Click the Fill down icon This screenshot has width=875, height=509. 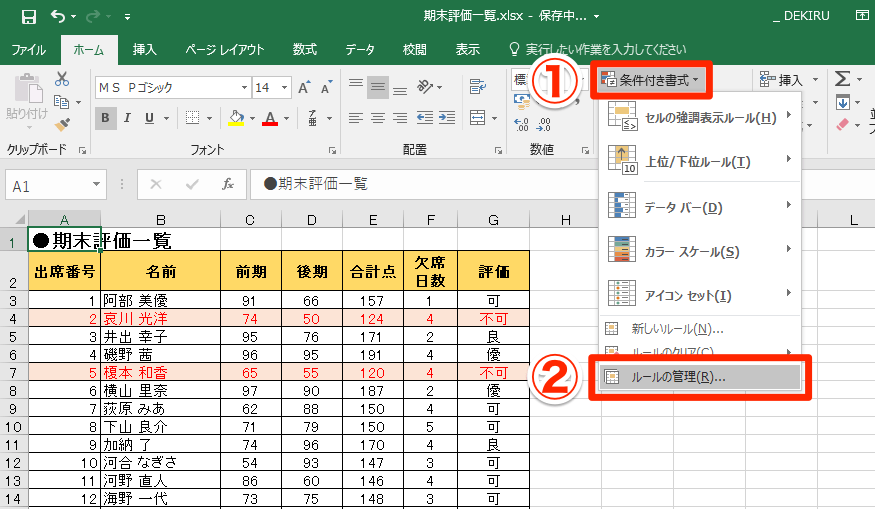[843, 103]
